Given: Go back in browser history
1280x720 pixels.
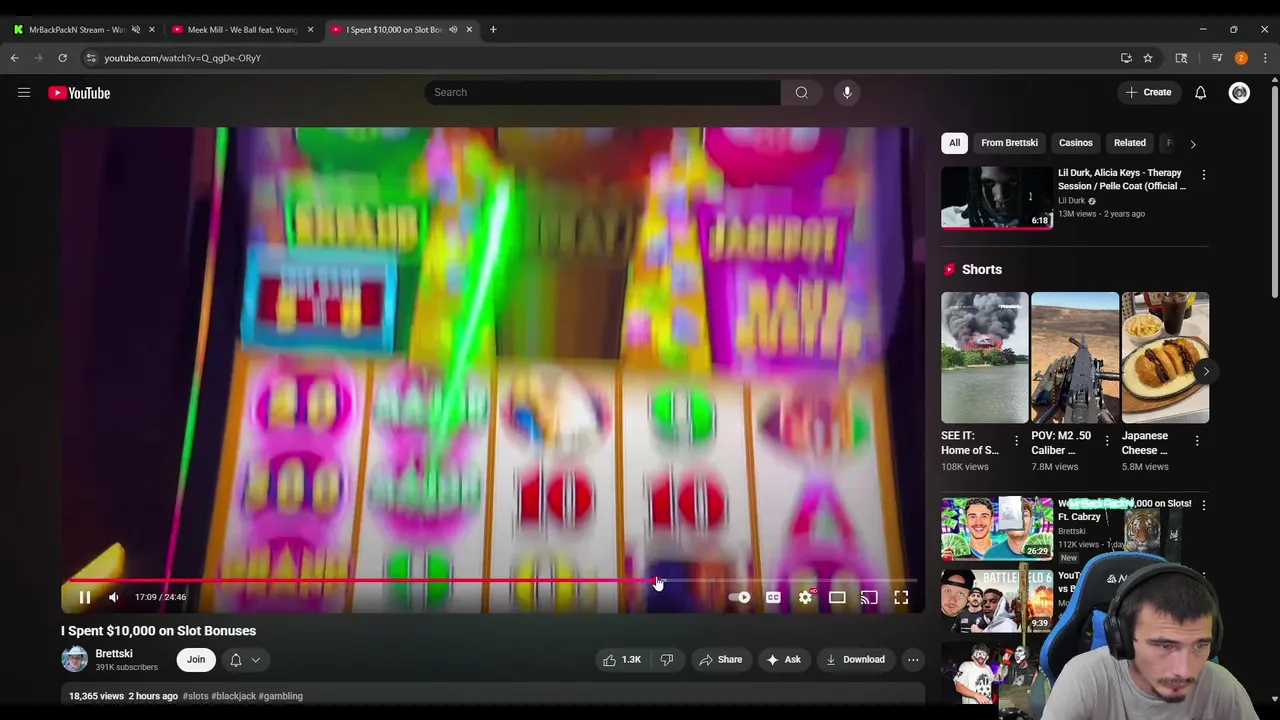Looking at the screenshot, I should point(15,58).
